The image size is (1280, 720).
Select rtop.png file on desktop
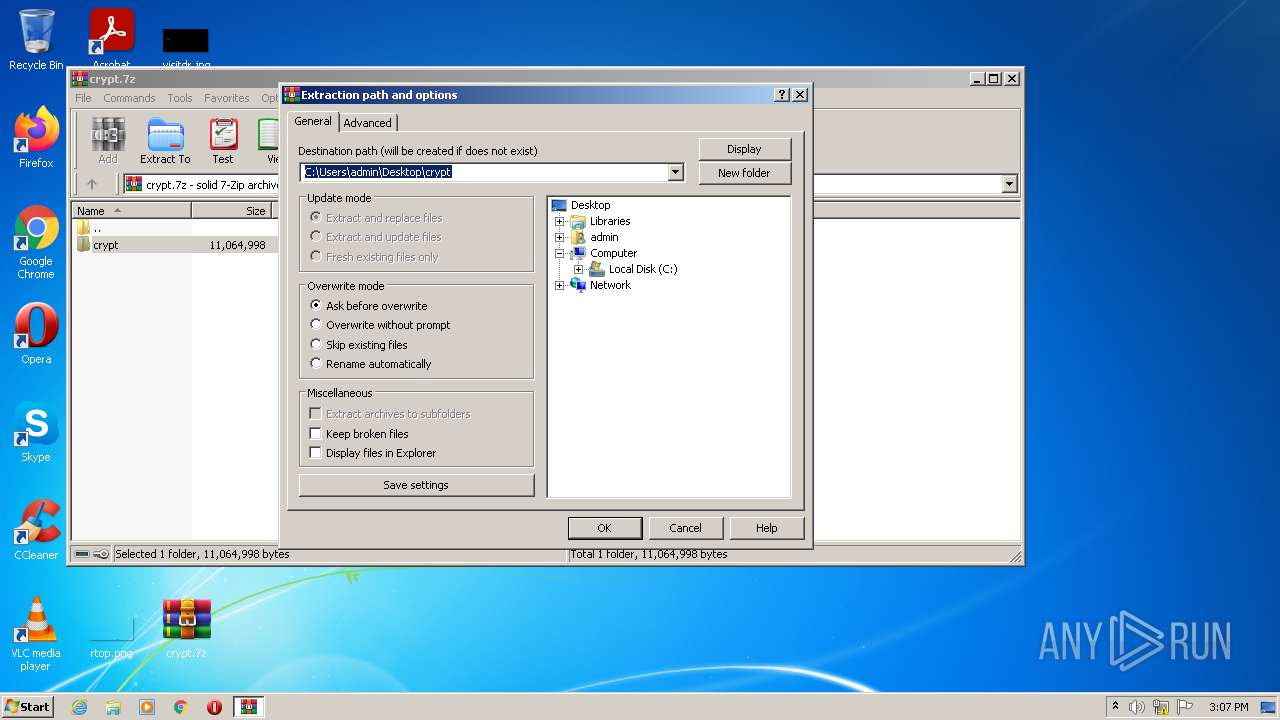111,636
